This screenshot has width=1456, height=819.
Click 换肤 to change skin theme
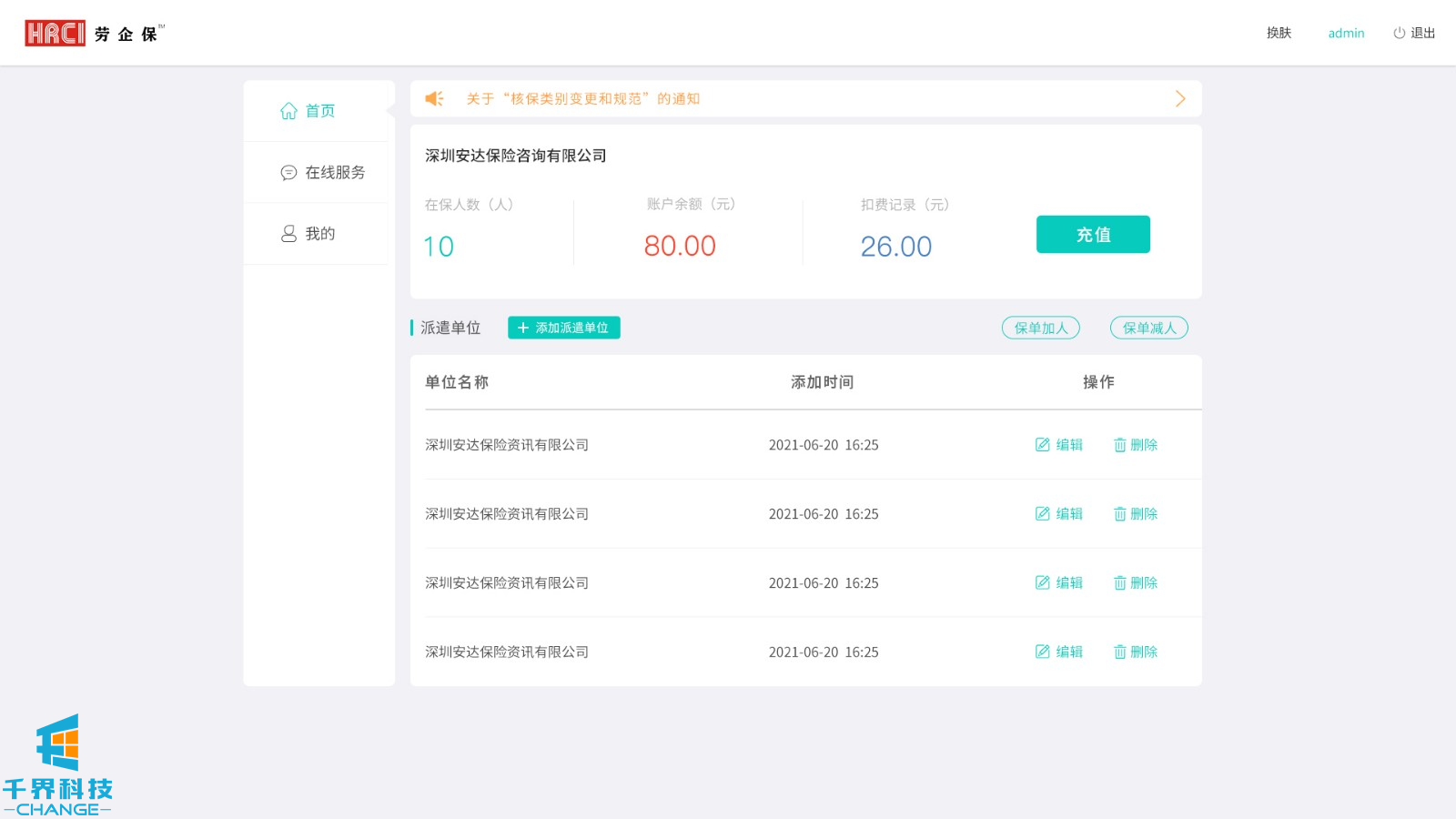[1279, 33]
